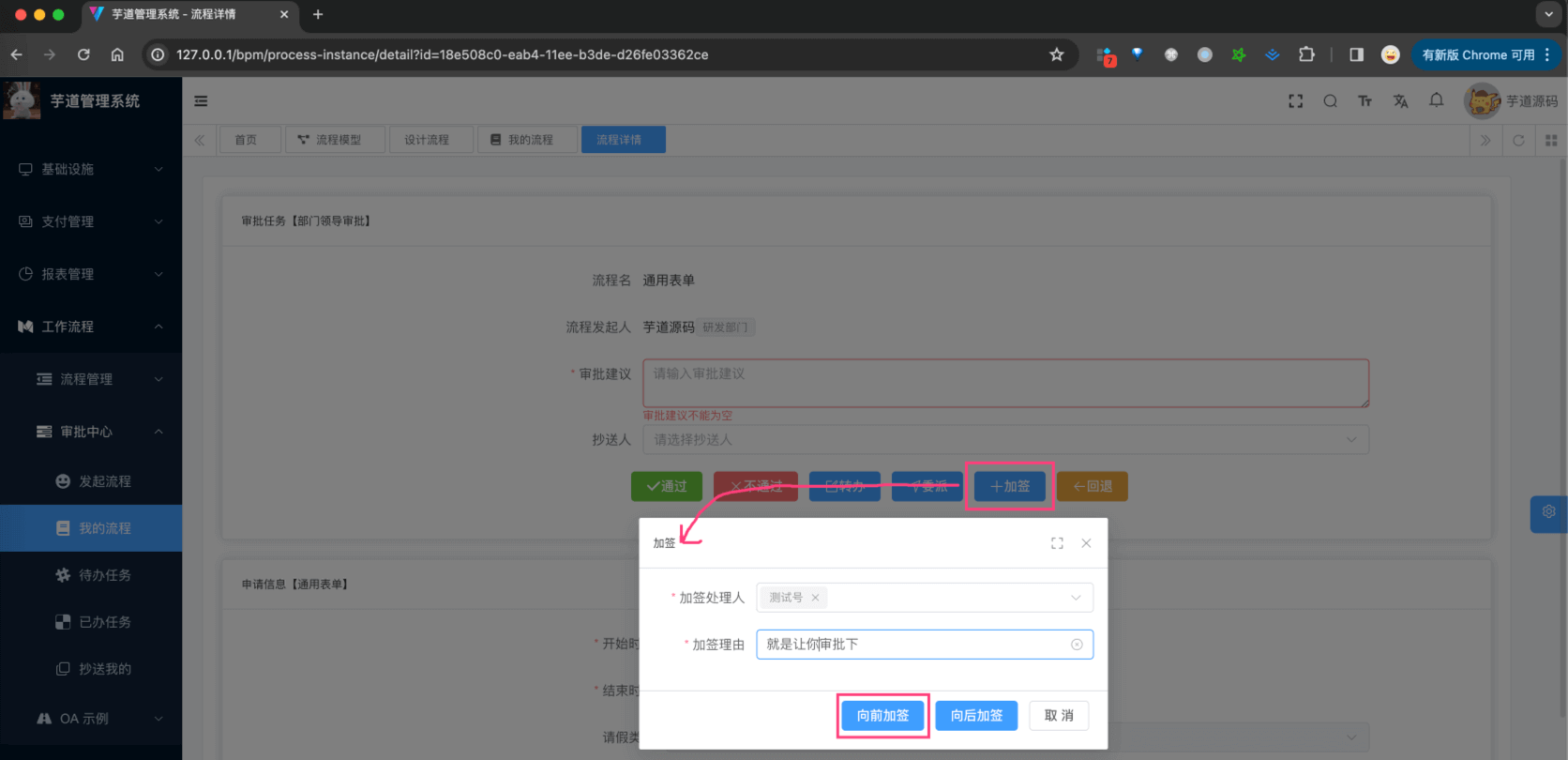The width and height of the screenshot is (1568, 760).
Task: Click the 向后加签 button
Action: pyautogui.click(x=976, y=716)
